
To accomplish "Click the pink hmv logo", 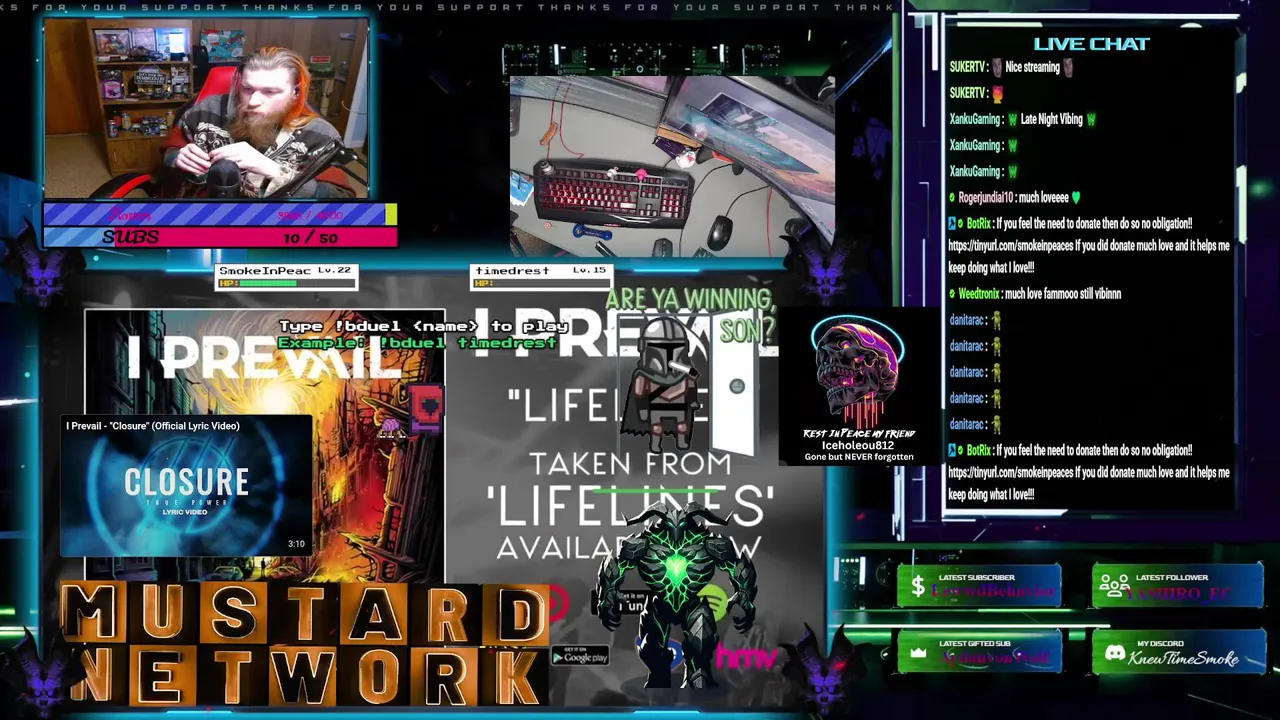I will 746,657.
